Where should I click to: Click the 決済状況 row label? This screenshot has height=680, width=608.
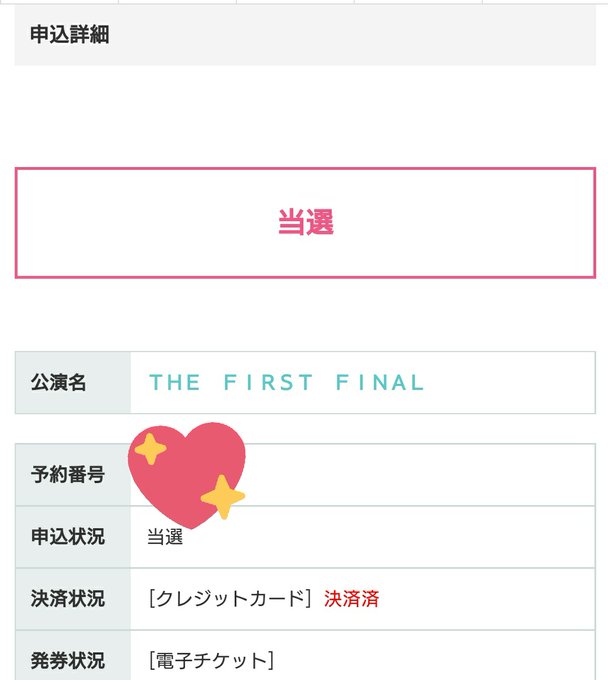[x=68, y=598]
